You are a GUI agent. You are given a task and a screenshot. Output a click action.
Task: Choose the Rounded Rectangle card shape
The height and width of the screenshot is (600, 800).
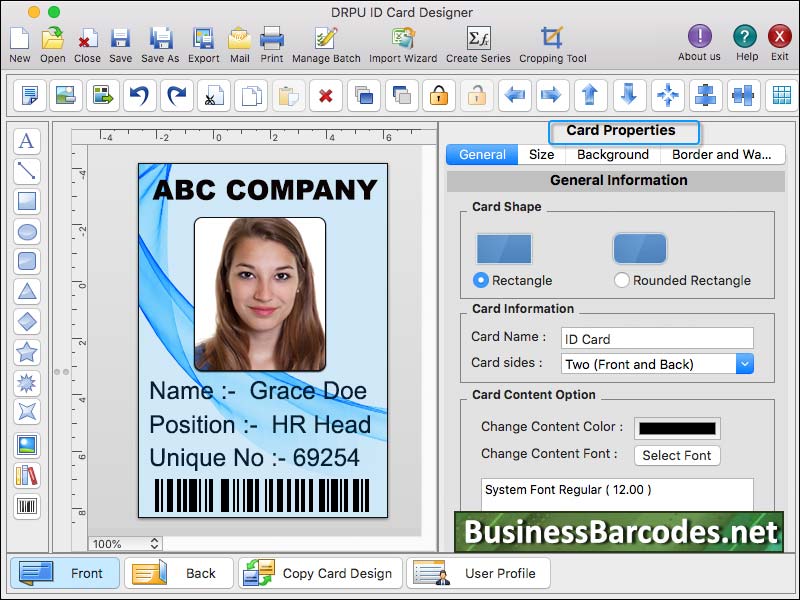point(622,280)
